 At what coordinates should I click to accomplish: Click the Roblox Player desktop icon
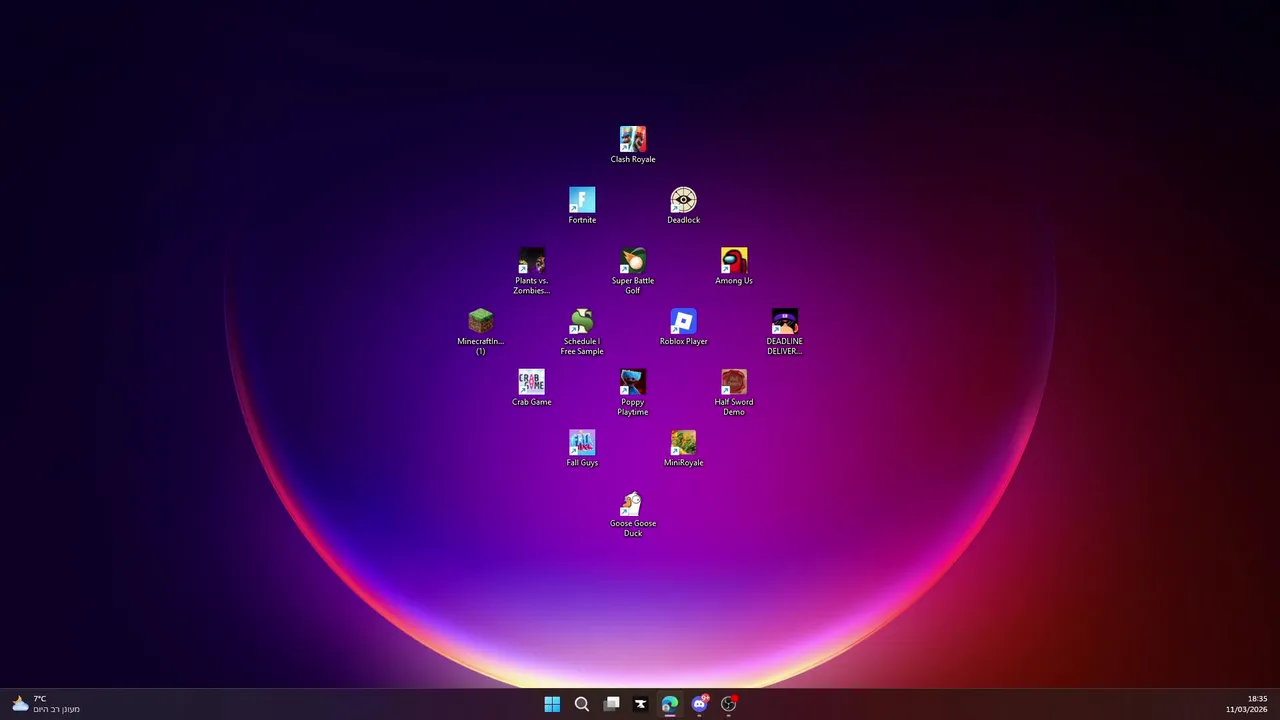(683, 327)
